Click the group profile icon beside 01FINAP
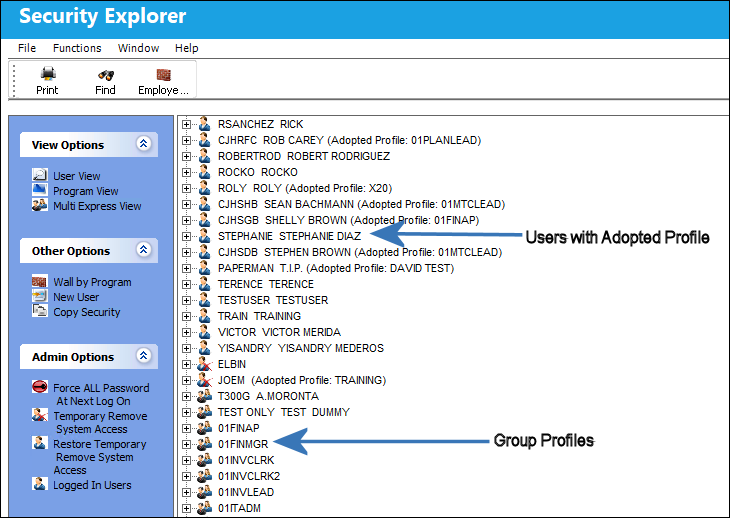Image resolution: width=730 pixels, height=518 pixels. click(x=204, y=428)
